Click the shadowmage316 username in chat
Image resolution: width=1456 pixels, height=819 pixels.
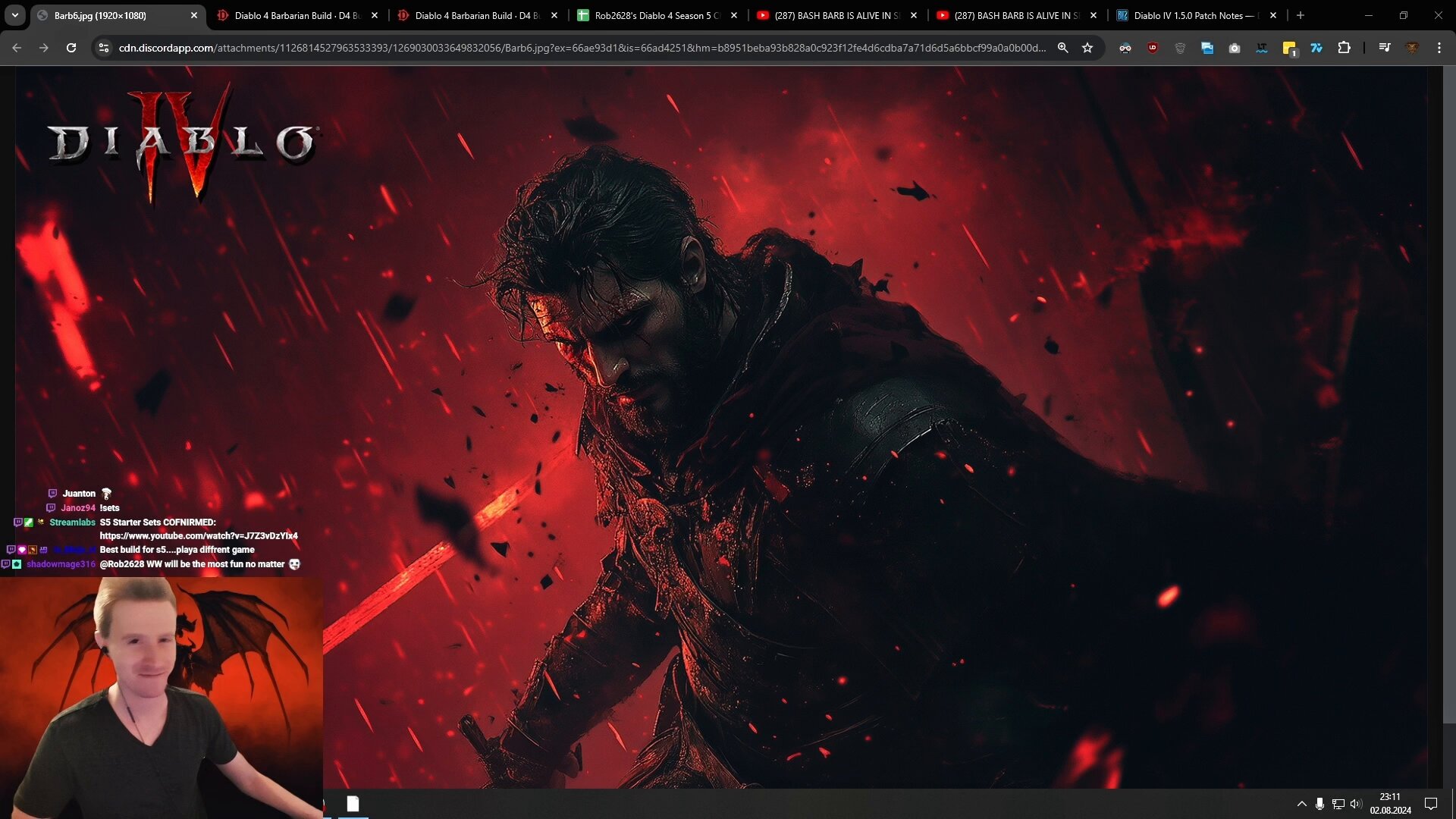[61, 564]
